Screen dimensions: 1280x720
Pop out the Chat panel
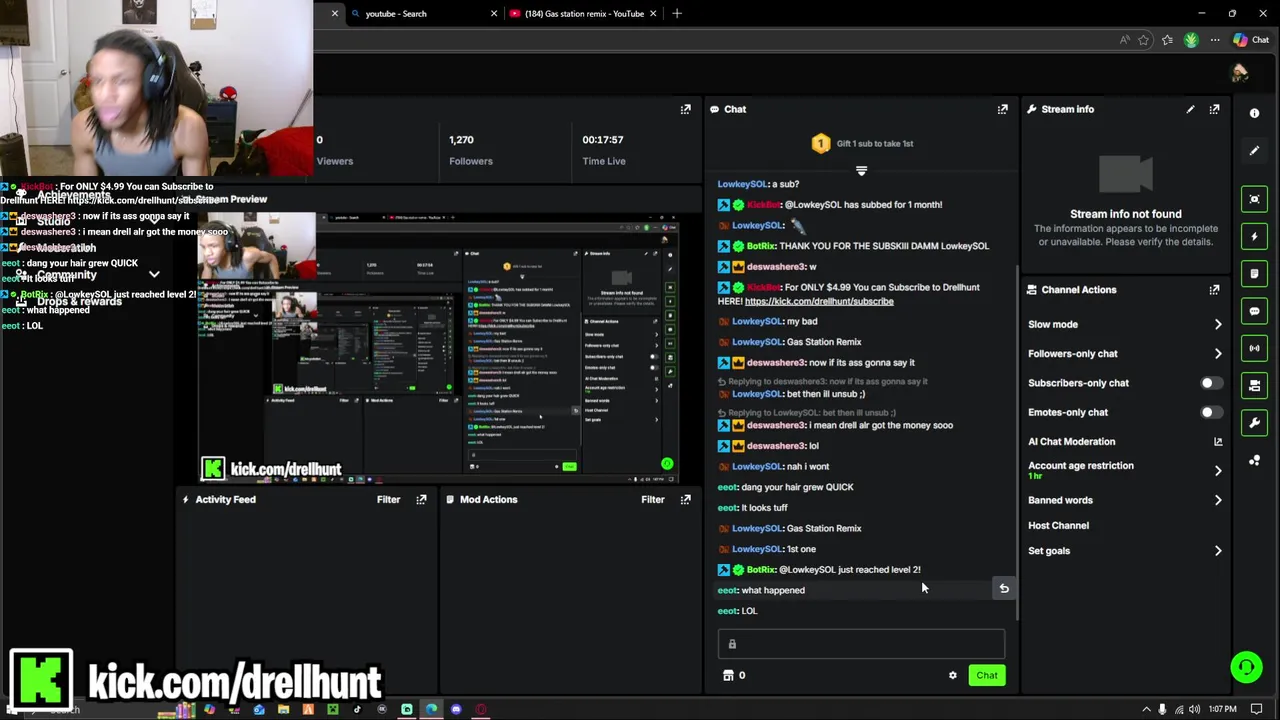pyautogui.click(x=1002, y=109)
